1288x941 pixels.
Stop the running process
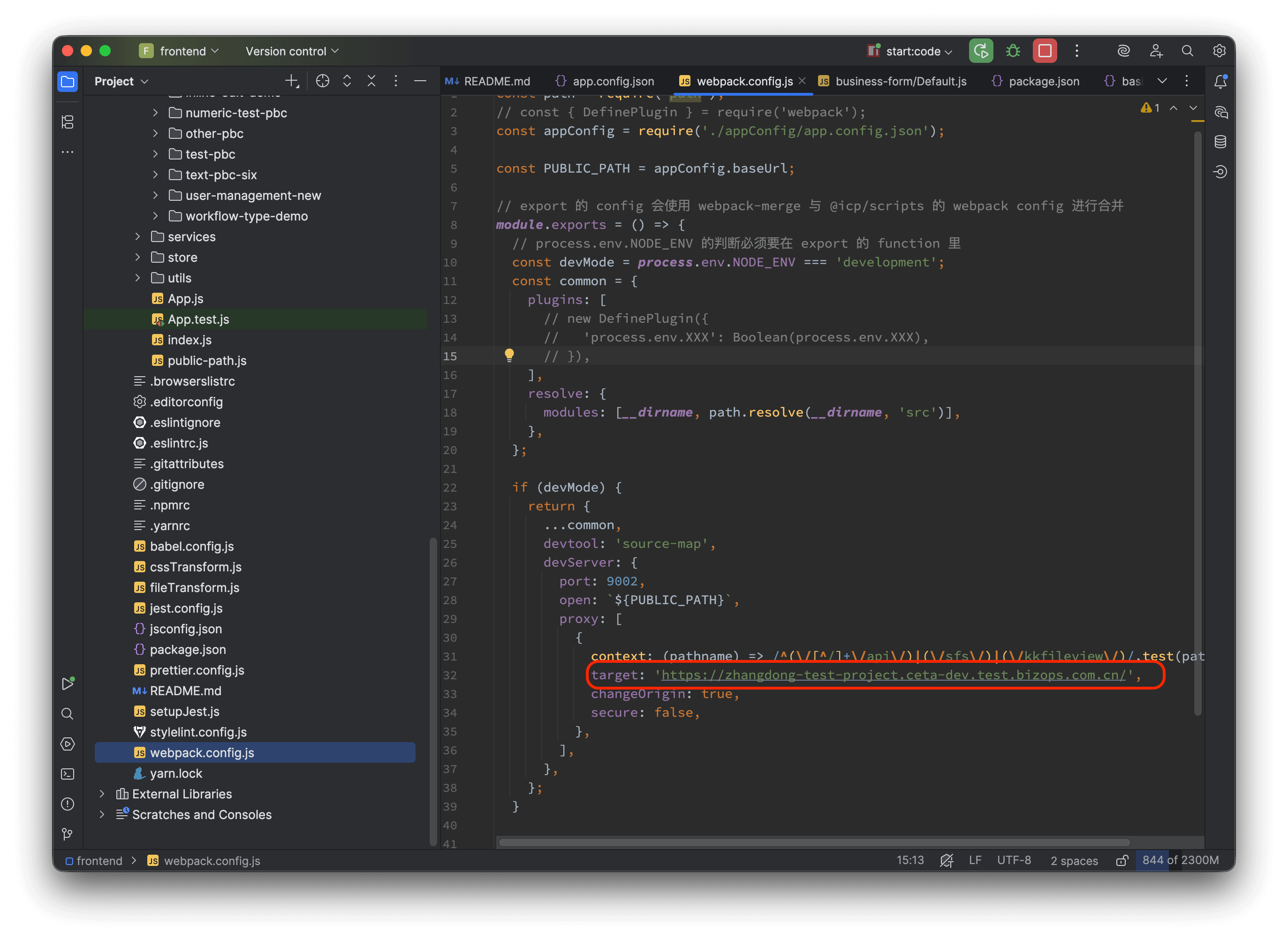(x=1045, y=51)
